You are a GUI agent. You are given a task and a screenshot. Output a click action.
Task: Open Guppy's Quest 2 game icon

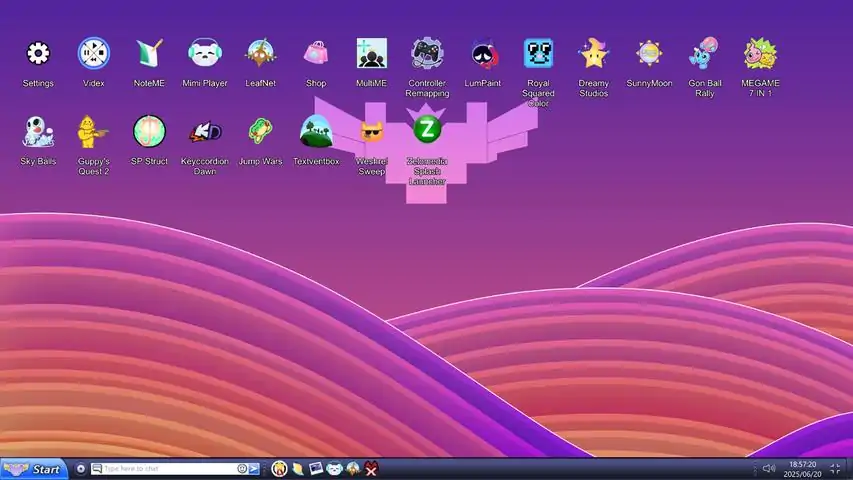94,132
